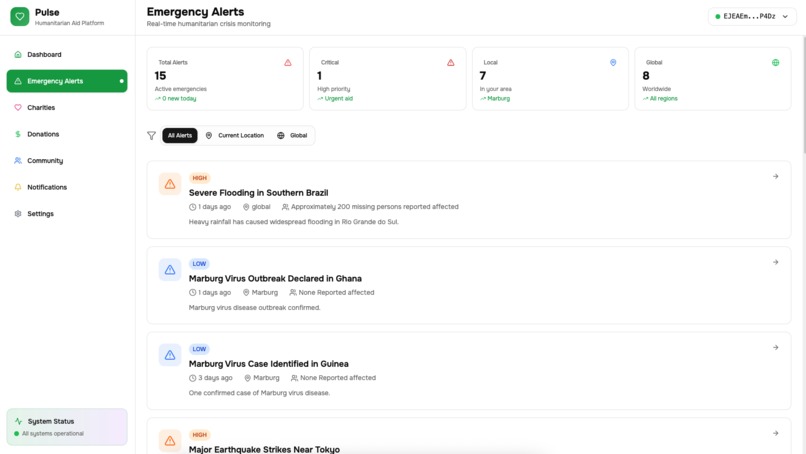Click the Total Alerts warning icon
Viewport: 806px width, 454px height.
tap(288, 63)
